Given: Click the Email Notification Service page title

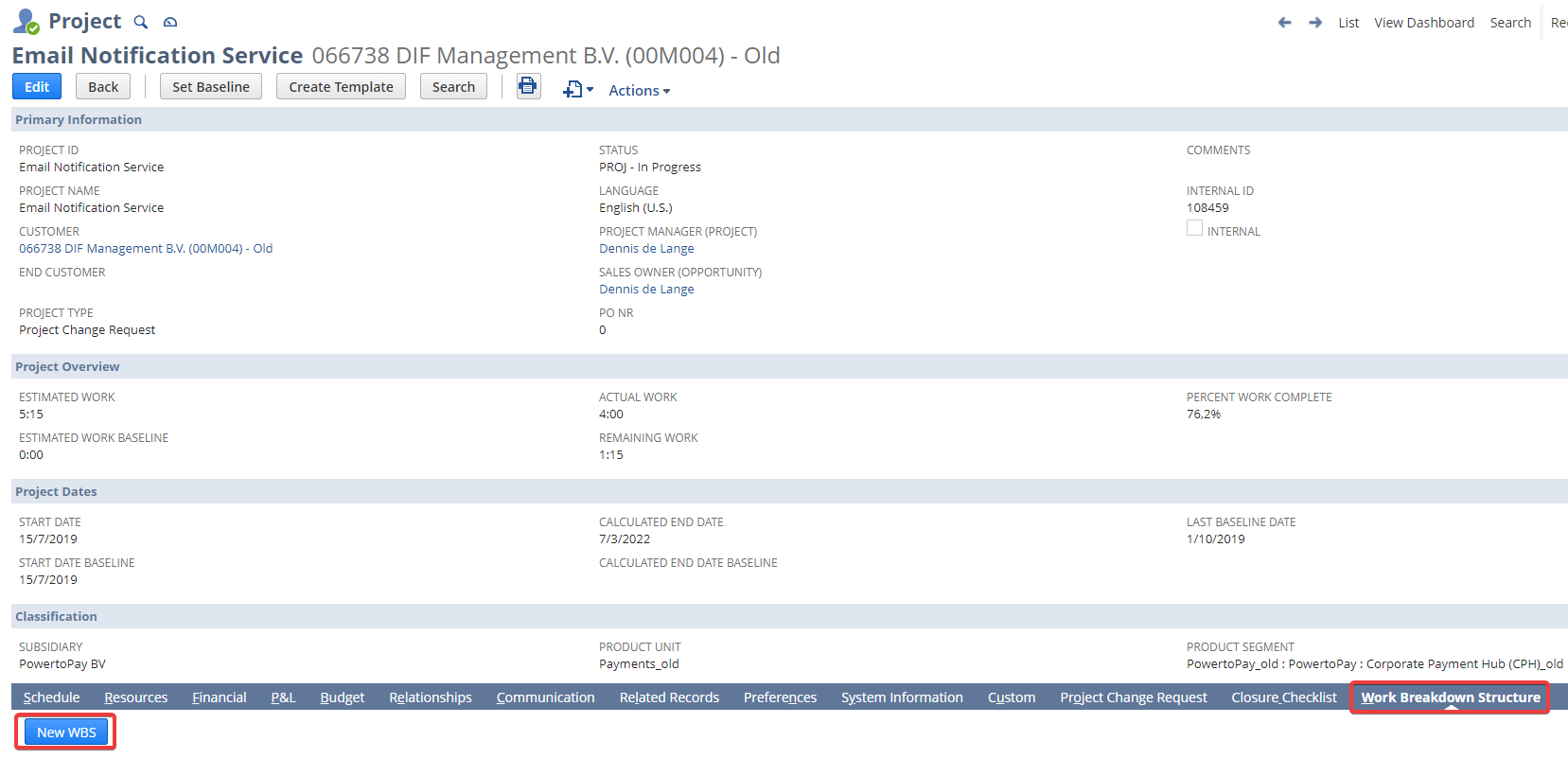Looking at the screenshot, I should 157,55.
